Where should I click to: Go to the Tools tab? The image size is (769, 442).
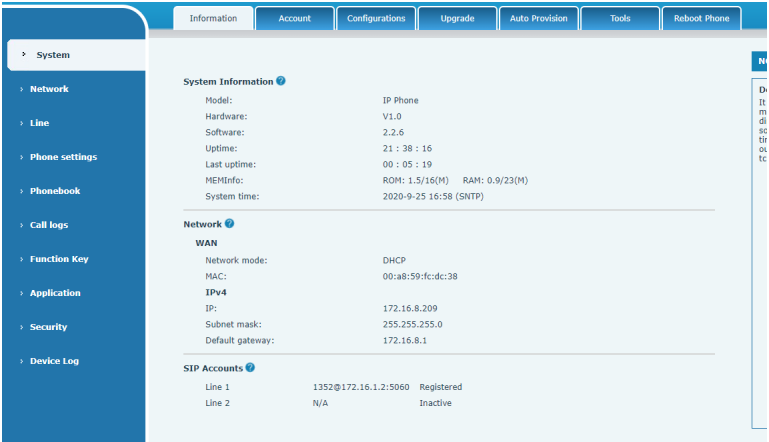[x=620, y=19]
